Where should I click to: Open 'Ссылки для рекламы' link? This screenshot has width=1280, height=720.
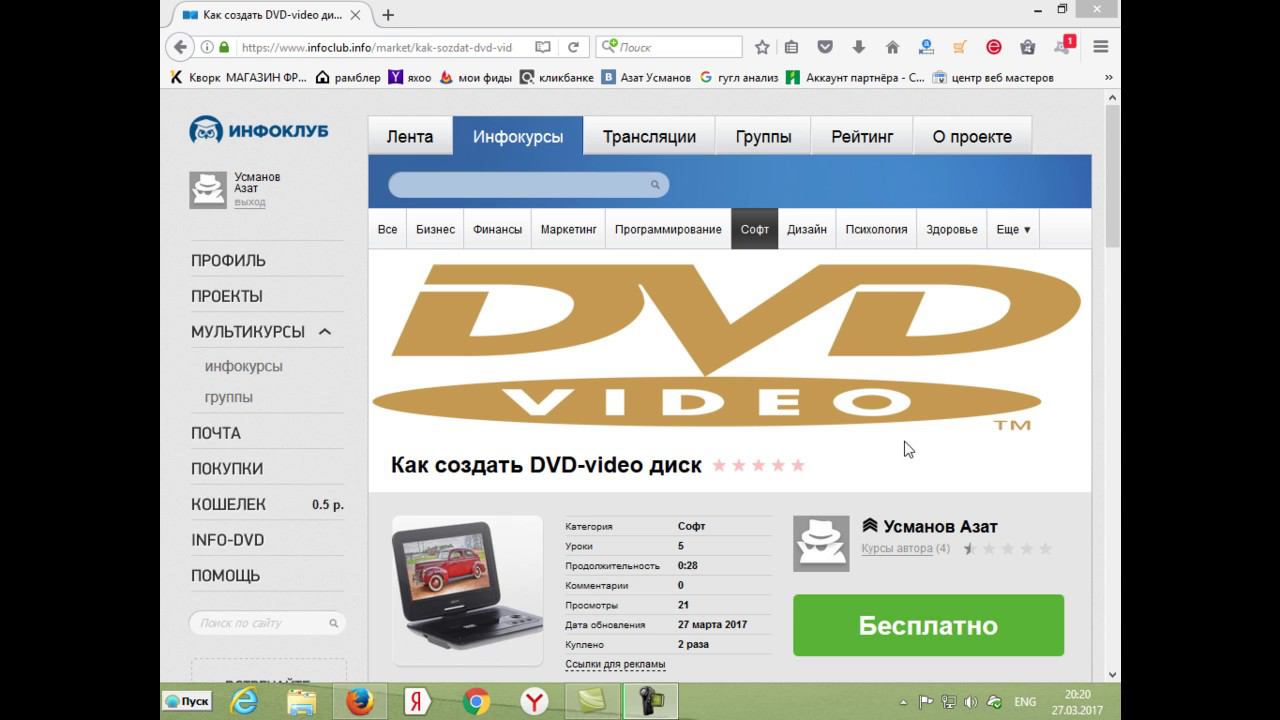(x=615, y=664)
